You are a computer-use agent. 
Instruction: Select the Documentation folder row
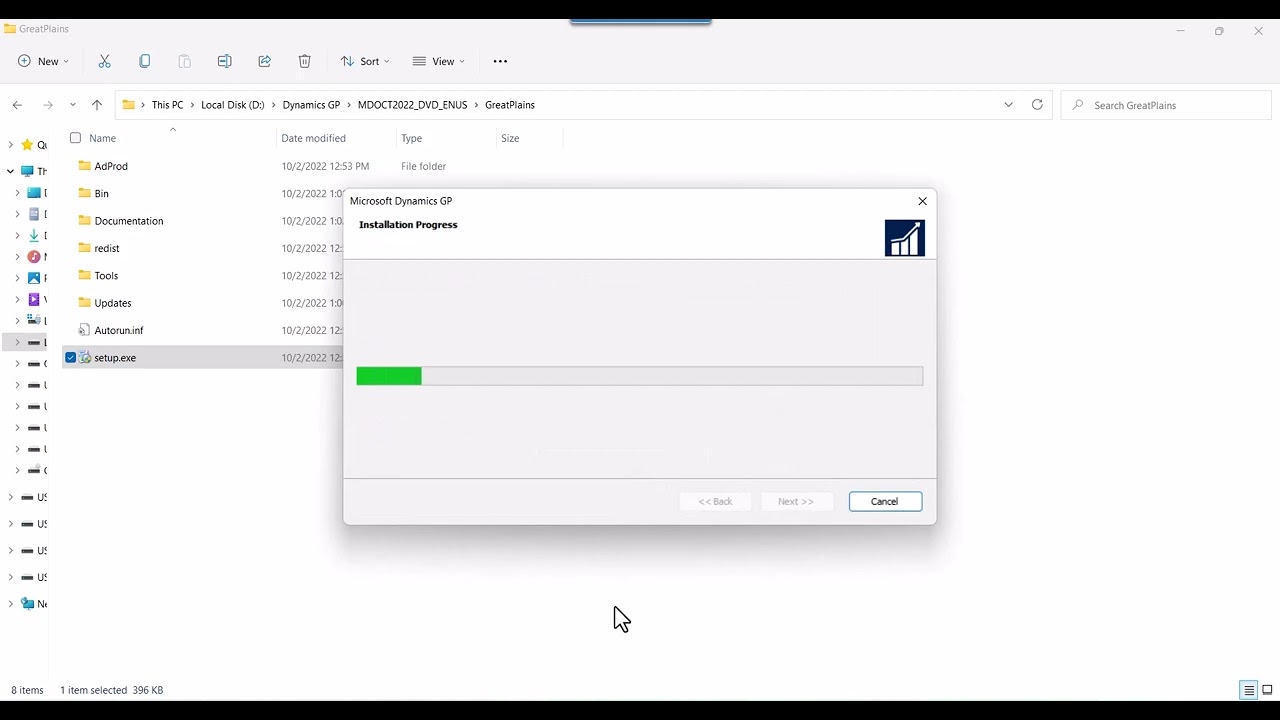click(203, 221)
